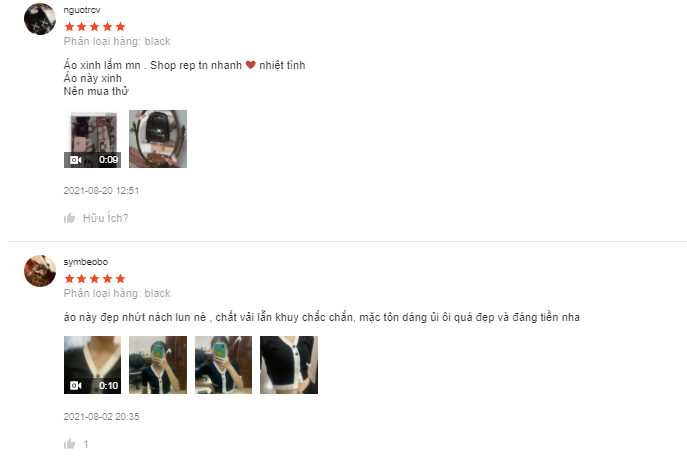
Task: Click nguotrcv's five-star rating
Action: point(95,27)
